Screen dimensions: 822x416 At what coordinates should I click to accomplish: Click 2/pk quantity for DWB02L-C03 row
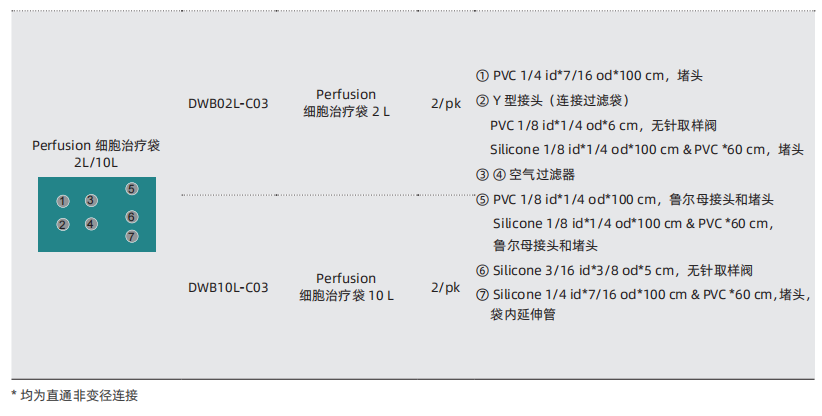(x=446, y=103)
